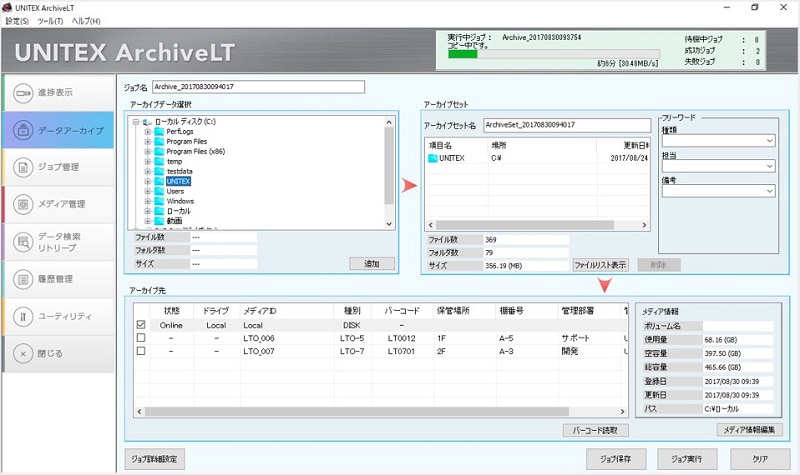Open the データ検索 リトリーブ sidebar icon
The height and width of the screenshot is (475, 800).
[x=23, y=242]
